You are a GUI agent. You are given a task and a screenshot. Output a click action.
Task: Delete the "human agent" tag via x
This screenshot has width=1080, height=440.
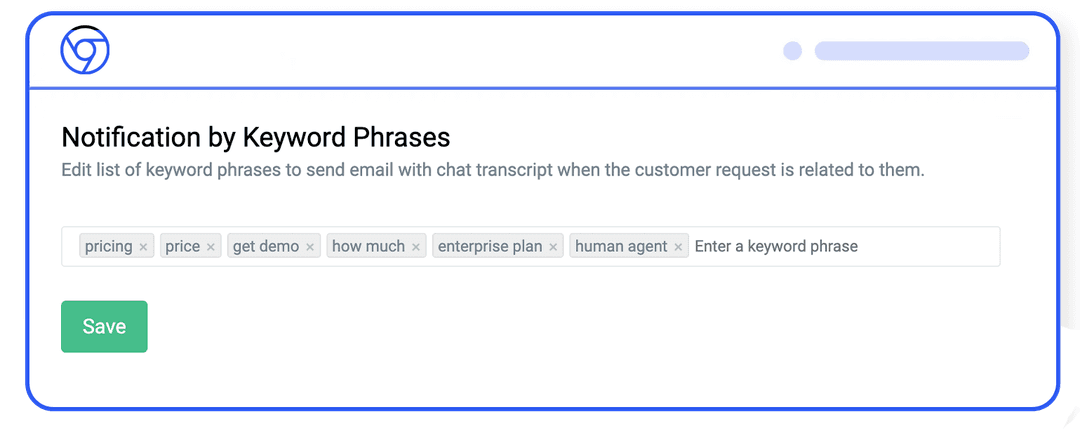point(678,247)
